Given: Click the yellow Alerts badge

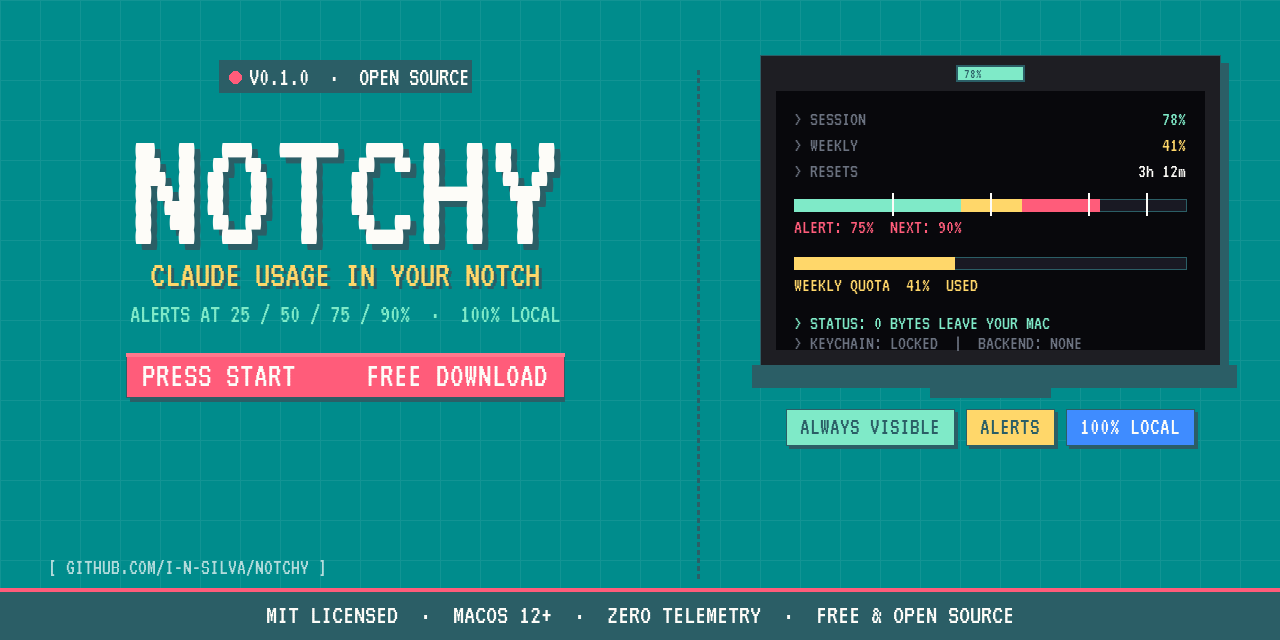Looking at the screenshot, I should [1010, 427].
